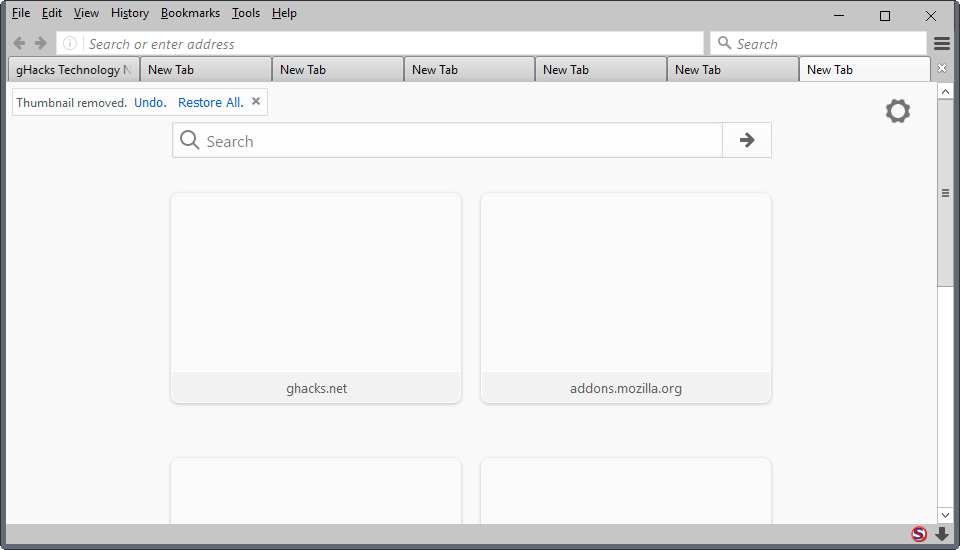Click the magnifier icon in page search
The height and width of the screenshot is (550, 960).
(x=190, y=140)
